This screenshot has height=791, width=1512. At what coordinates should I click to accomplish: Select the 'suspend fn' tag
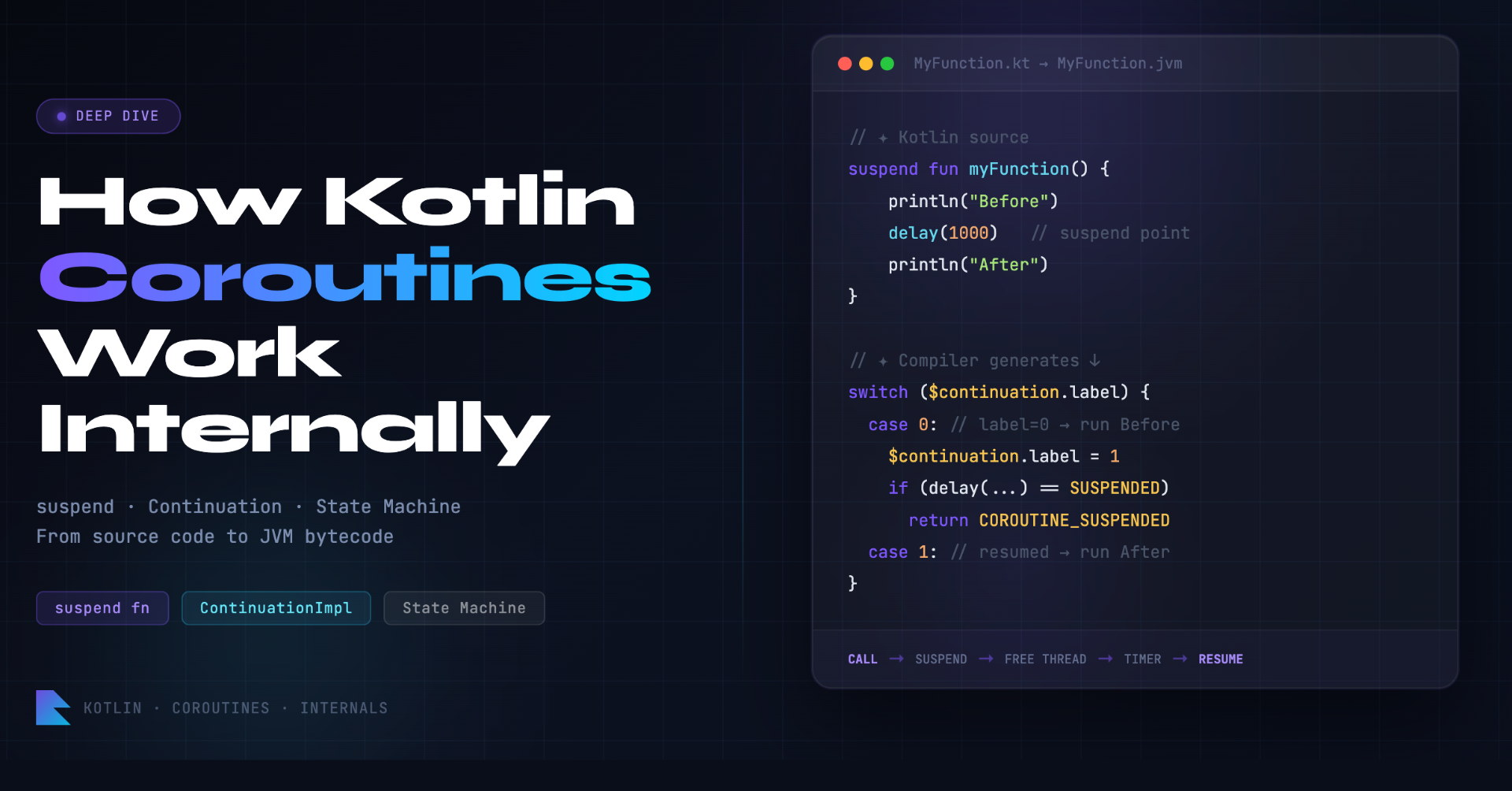click(x=102, y=608)
